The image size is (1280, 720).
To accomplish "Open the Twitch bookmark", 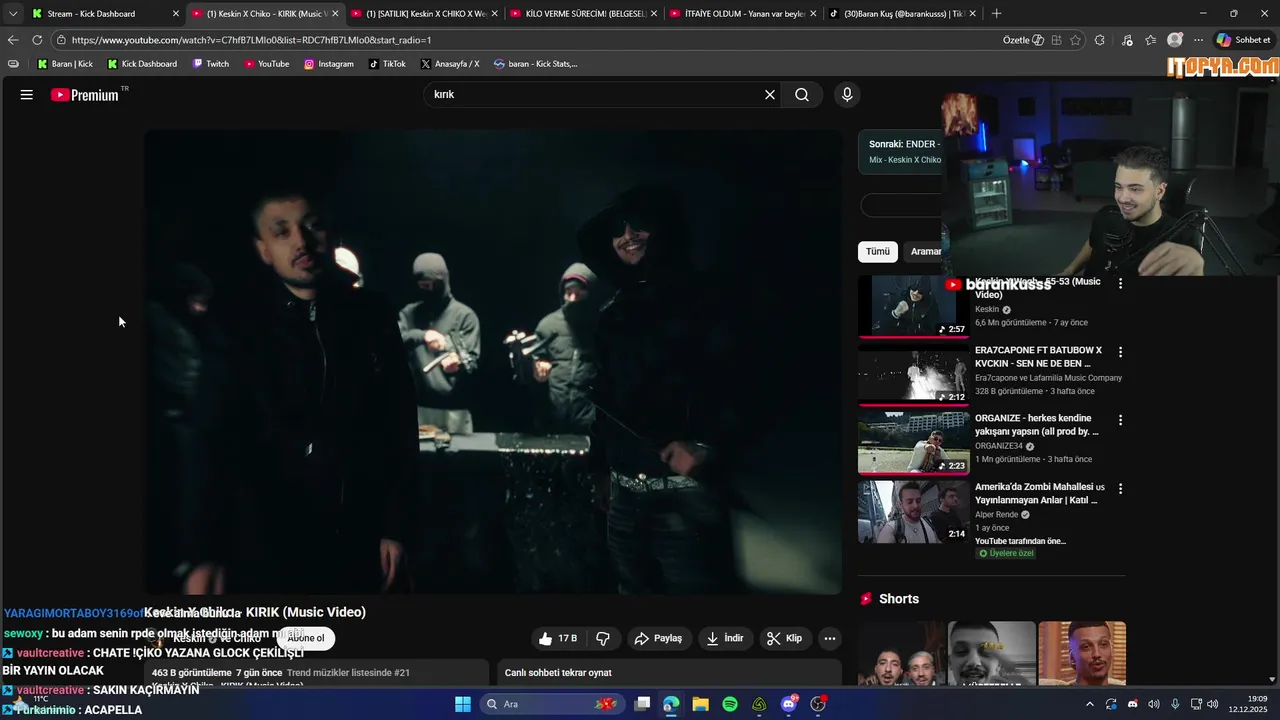I will pyautogui.click(x=210, y=64).
